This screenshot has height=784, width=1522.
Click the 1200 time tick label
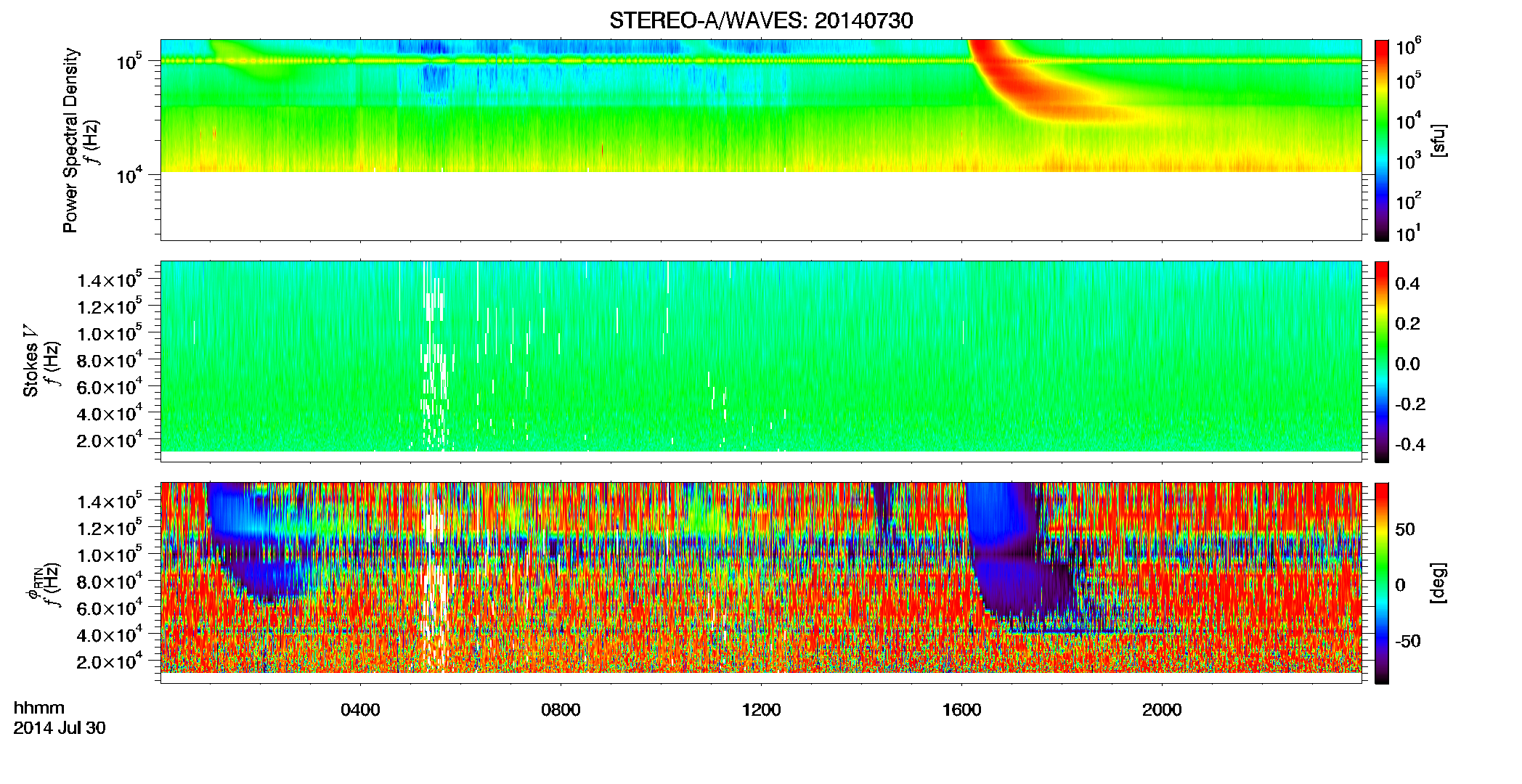tap(761, 710)
